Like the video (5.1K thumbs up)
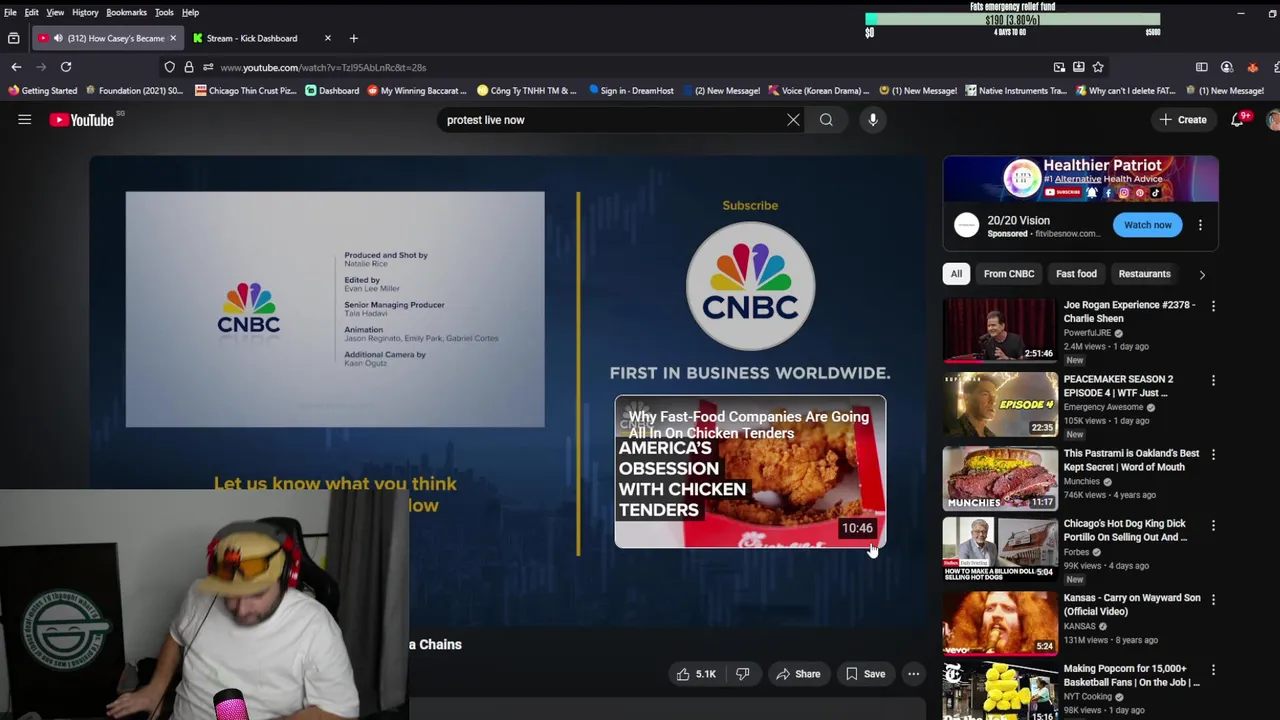Screen dimensions: 1280x720 695,674
